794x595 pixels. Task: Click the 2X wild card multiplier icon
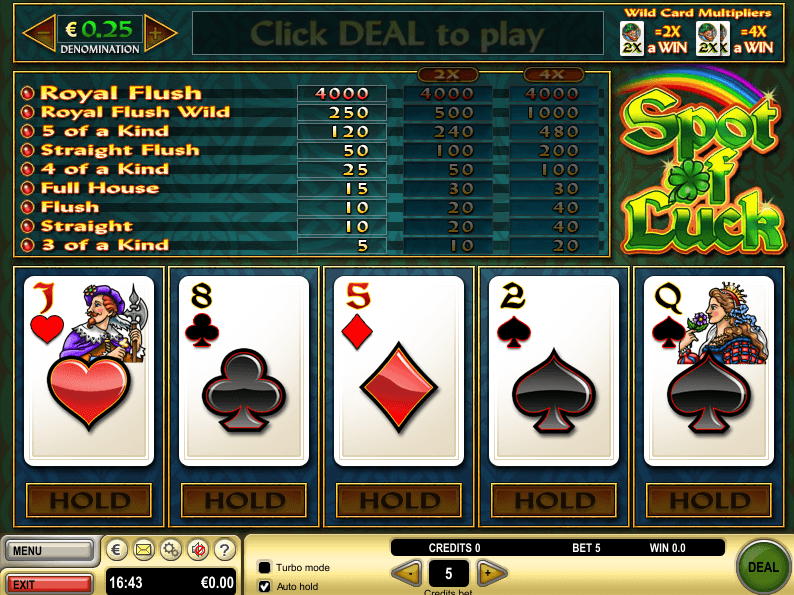[631, 38]
